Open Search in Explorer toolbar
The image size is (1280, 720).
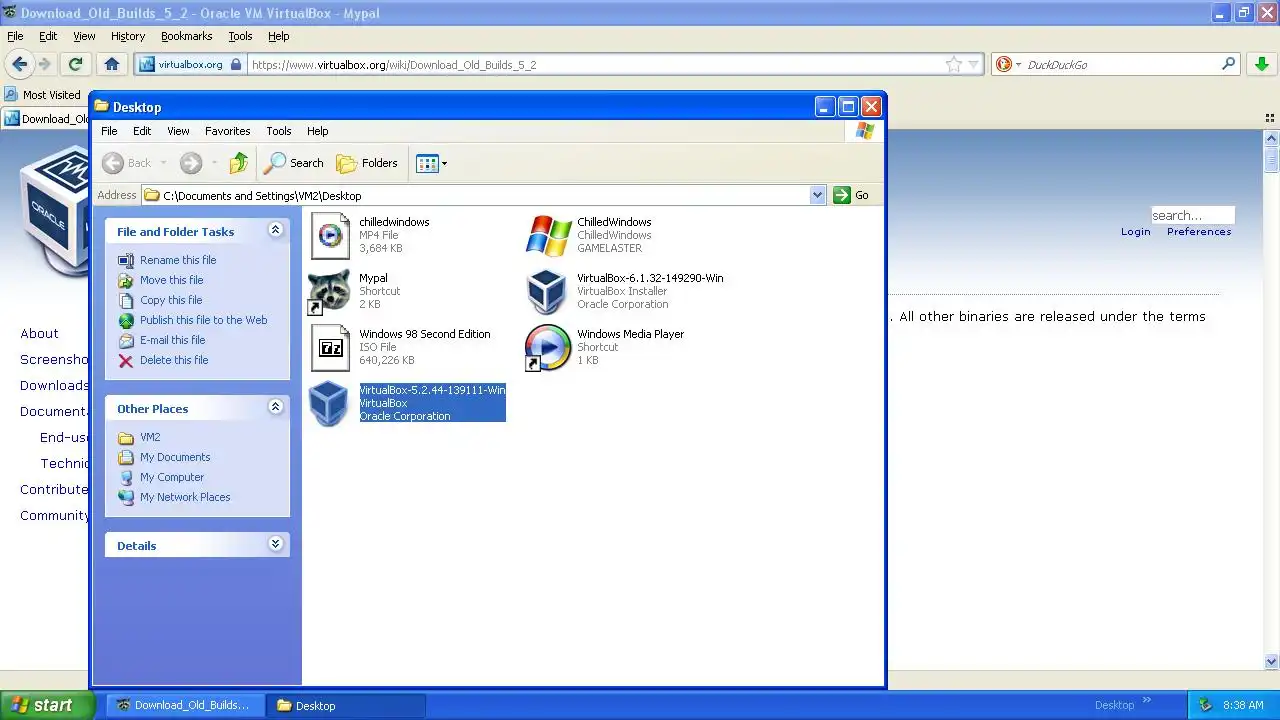pos(294,163)
